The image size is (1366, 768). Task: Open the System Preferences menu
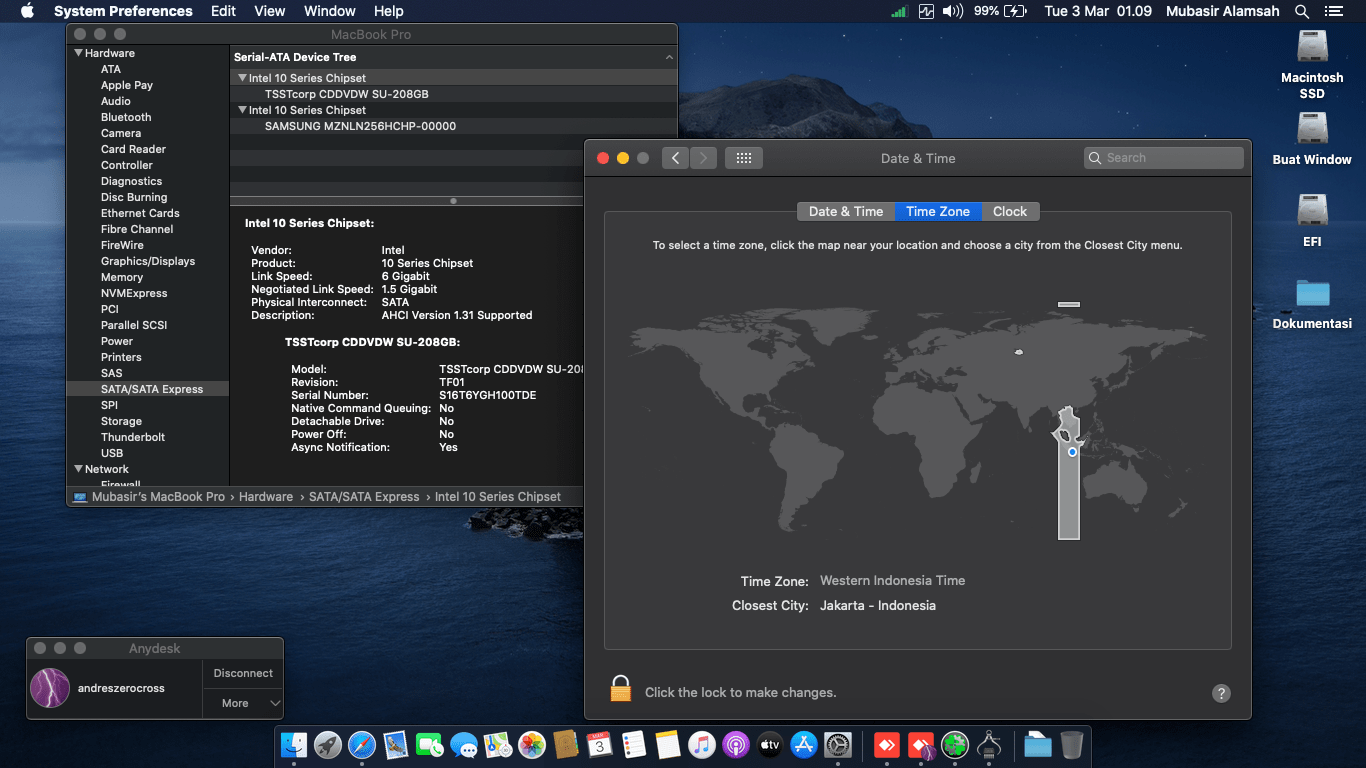point(123,11)
